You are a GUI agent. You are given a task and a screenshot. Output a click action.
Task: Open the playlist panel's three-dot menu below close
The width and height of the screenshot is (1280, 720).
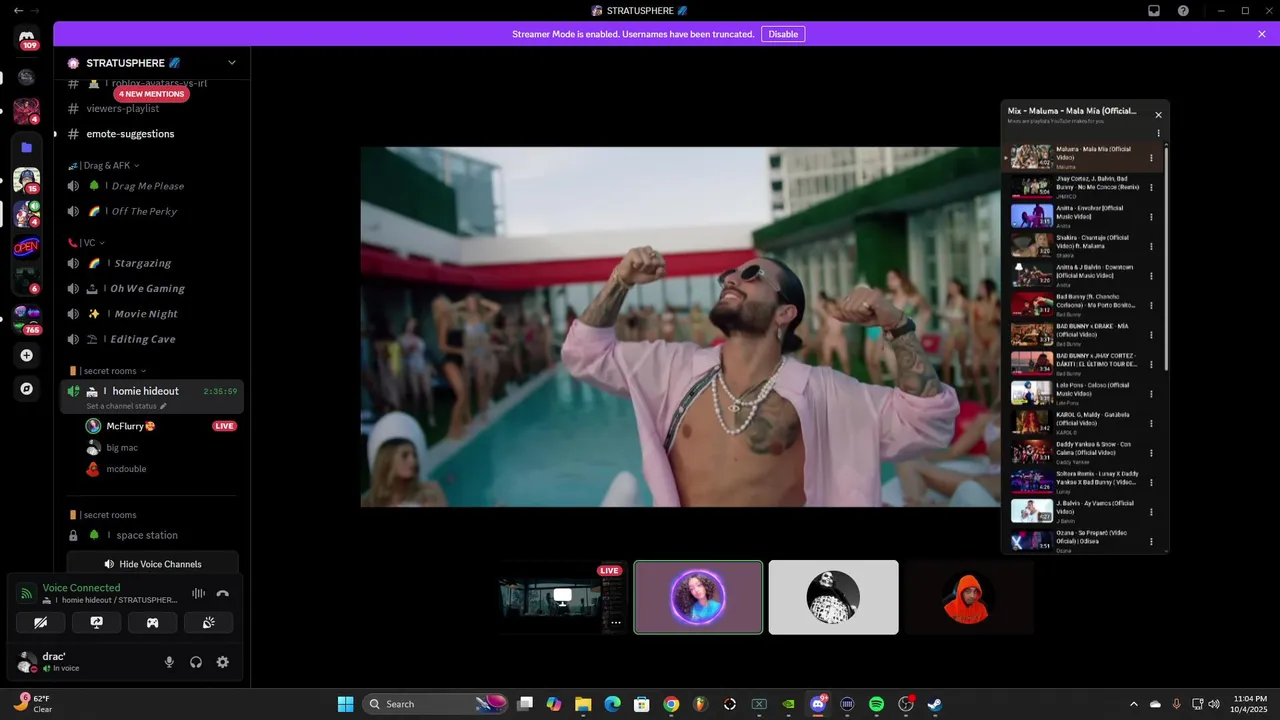[1158, 133]
